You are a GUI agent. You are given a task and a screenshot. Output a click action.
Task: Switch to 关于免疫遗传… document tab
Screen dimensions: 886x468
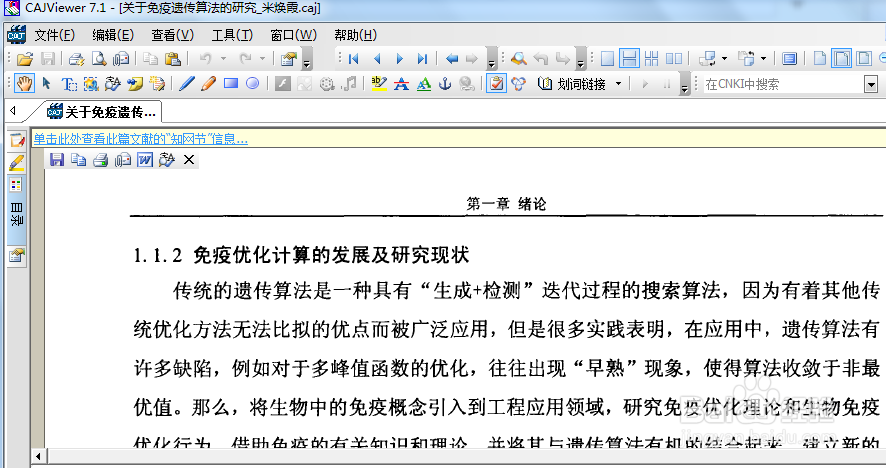pyautogui.click(x=102, y=112)
